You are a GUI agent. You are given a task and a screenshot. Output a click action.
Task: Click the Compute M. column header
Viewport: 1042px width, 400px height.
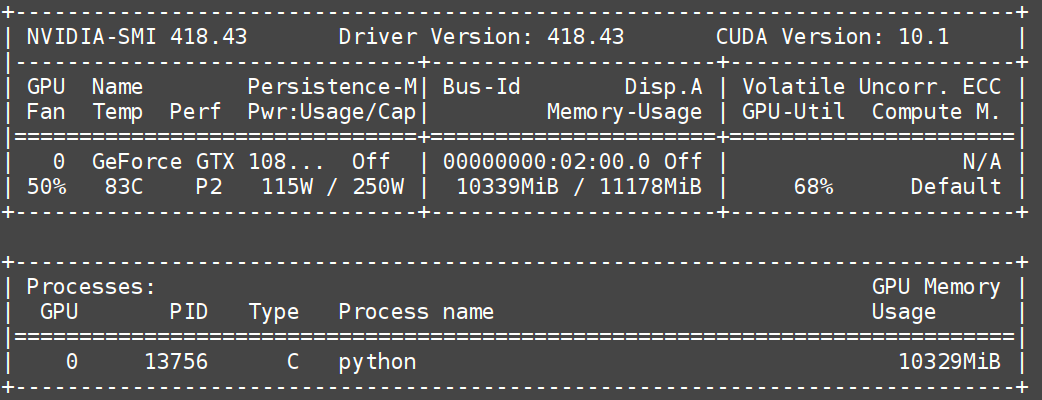point(936,112)
